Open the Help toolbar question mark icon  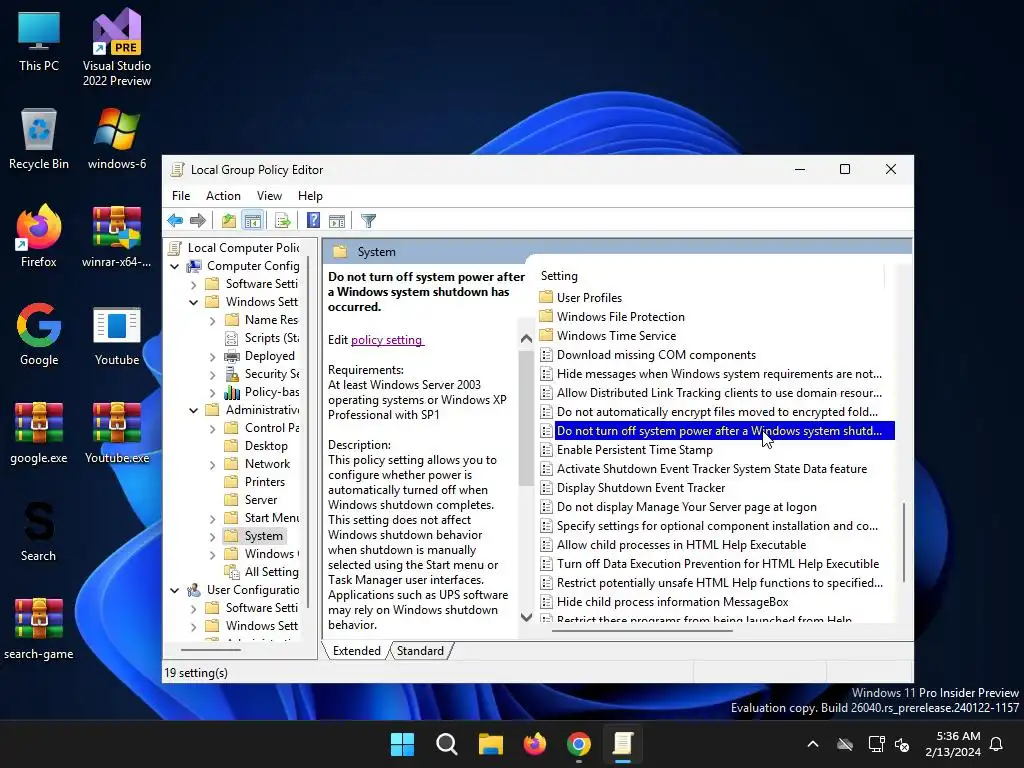pos(313,221)
